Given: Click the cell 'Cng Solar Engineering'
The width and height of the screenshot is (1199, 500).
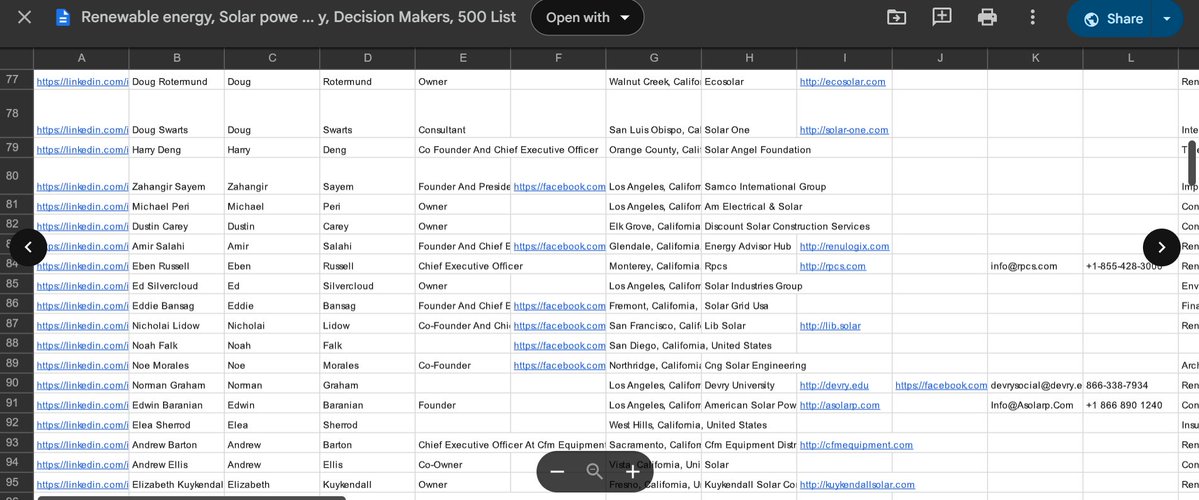Looking at the screenshot, I should pyautogui.click(x=755, y=365).
